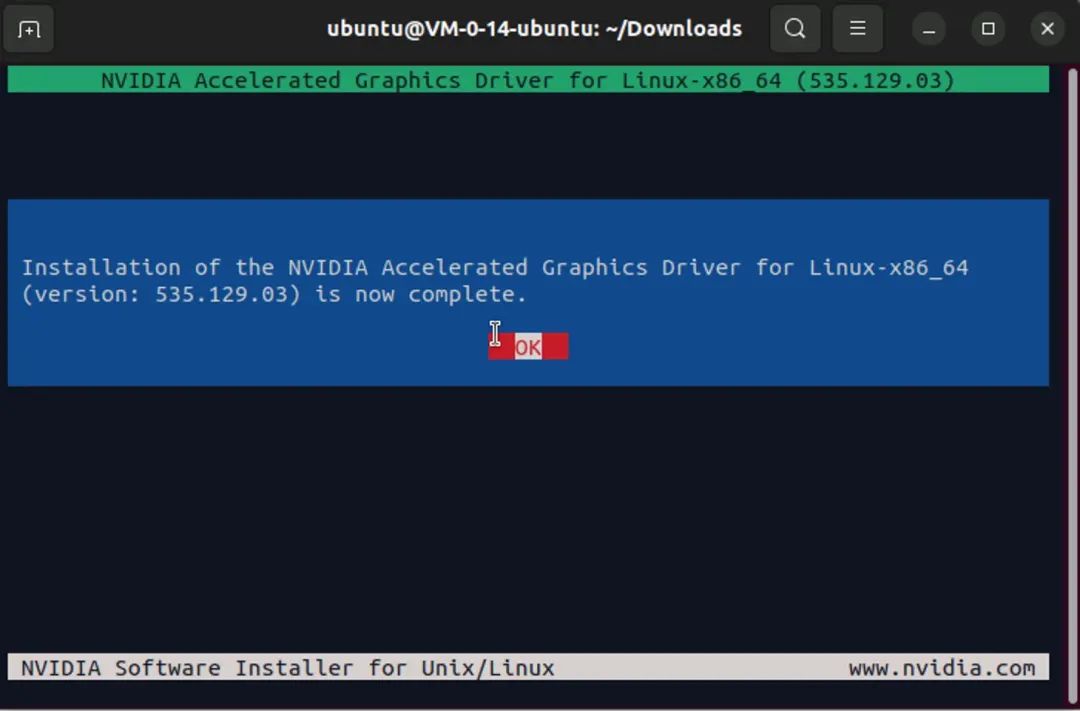This screenshot has height=711, width=1080.
Task: Click the '(version: 535.129.03) is now complete.' line
Action: [274, 294]
